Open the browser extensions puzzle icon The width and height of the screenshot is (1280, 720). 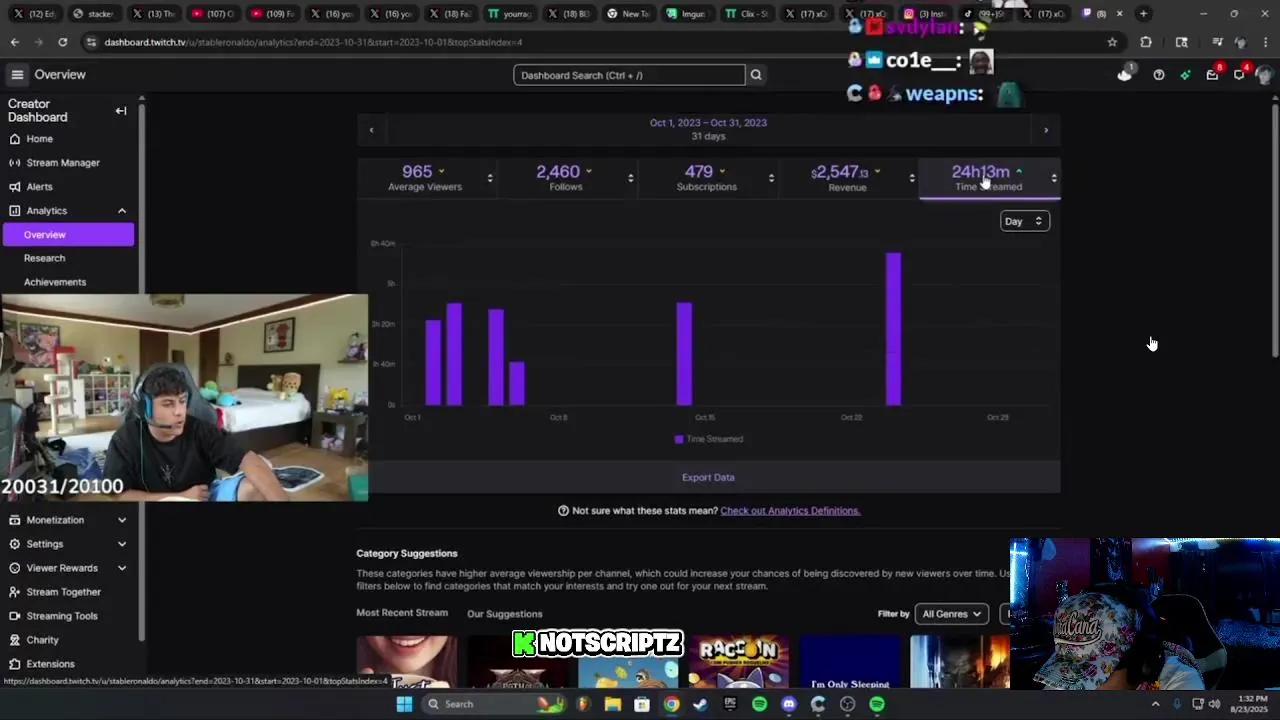tap(1146, 42)
